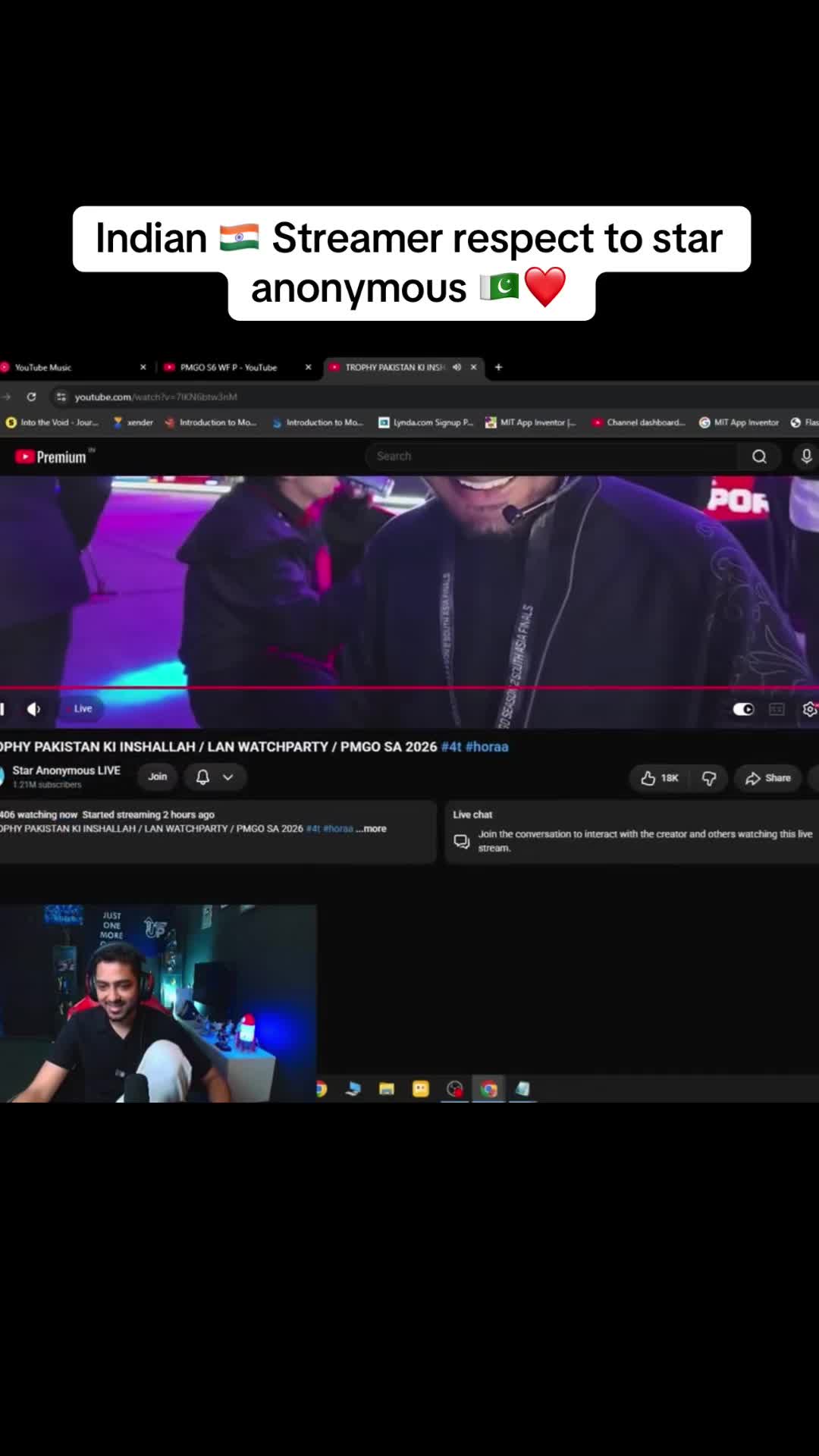Close the YouTube Music tab
819x1456 pixels.
point(143,367)
